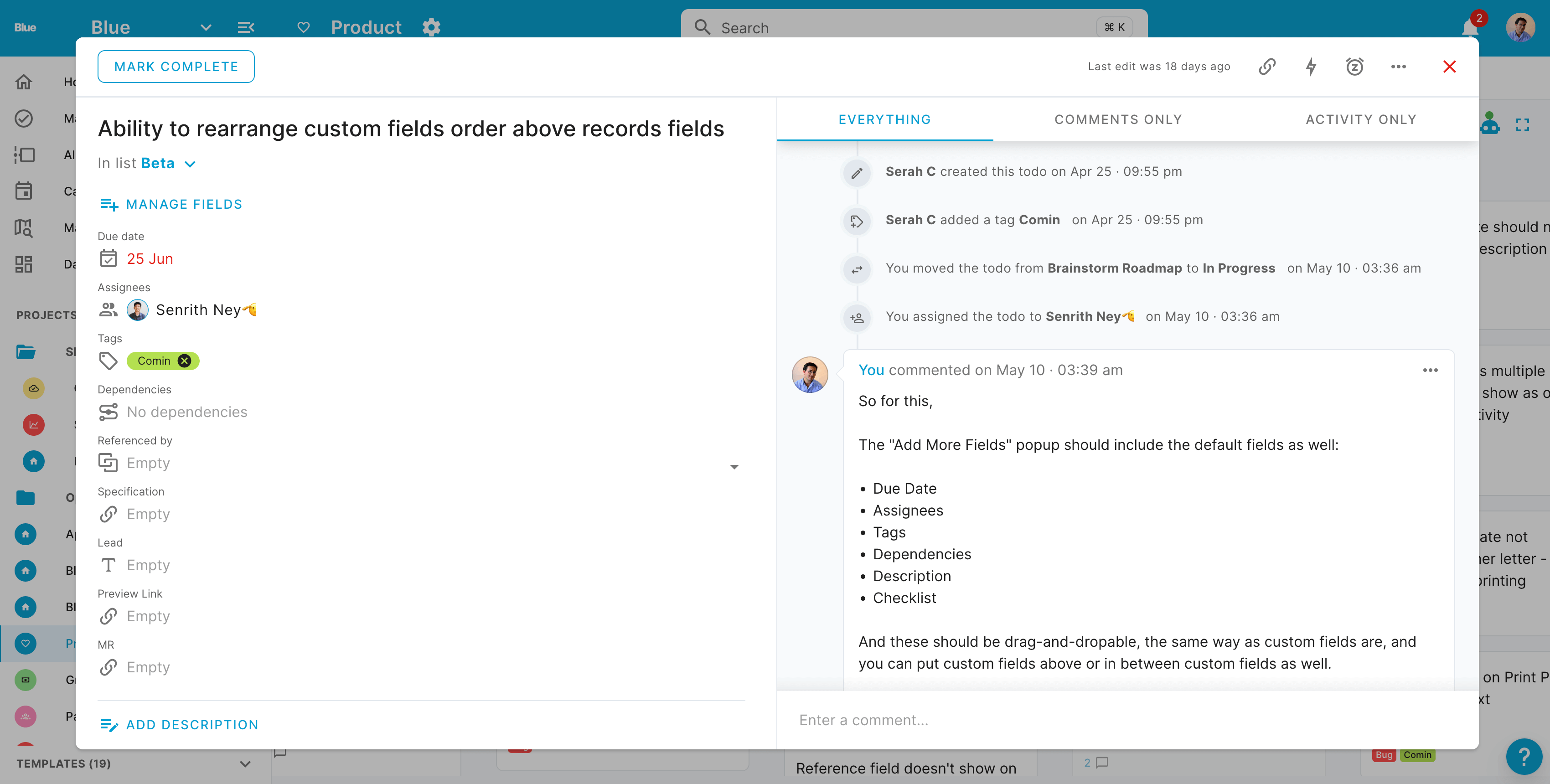The width and height of the screenshot is (1550, 784).
Task: Select assignee Senrith Ney
Action: click(x=192, y=310)
